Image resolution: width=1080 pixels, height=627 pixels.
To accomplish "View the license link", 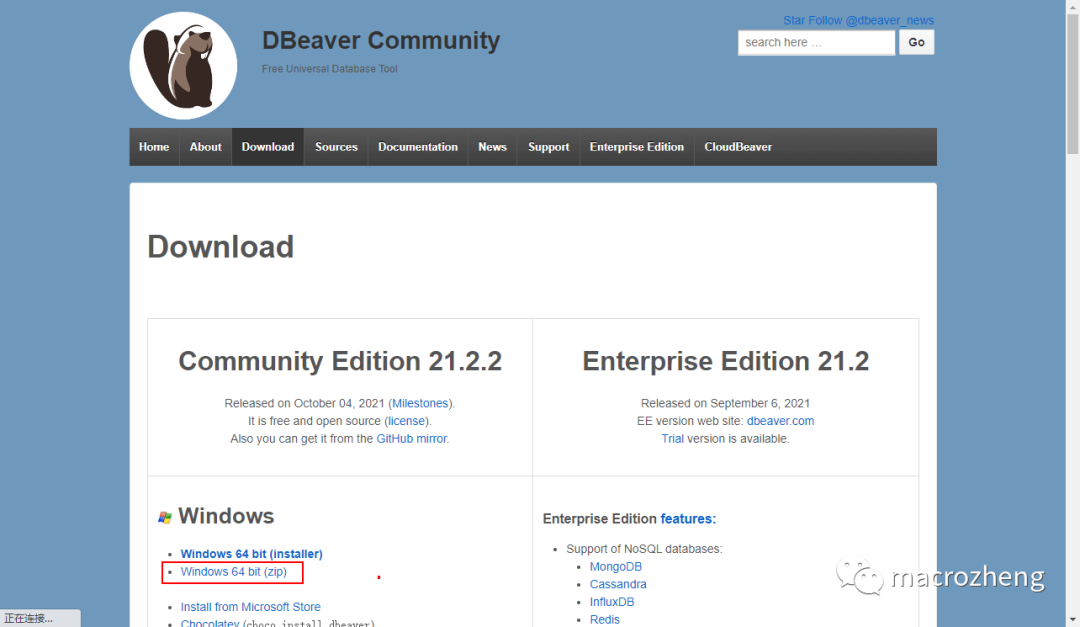I will [x=406, y=421].
